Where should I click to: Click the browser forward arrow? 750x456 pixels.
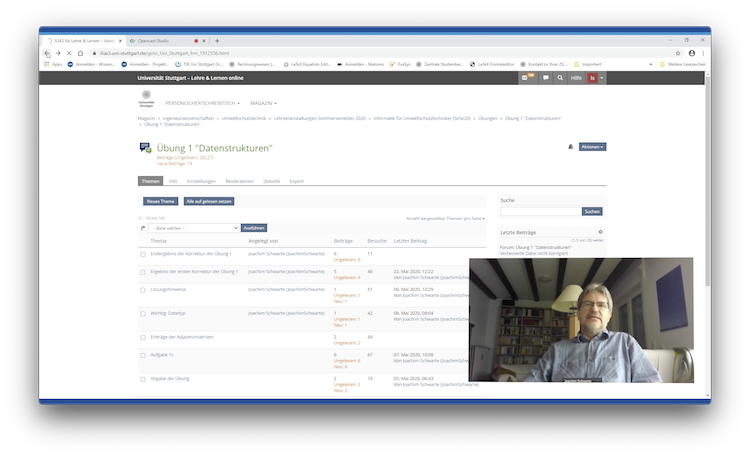(x=58, y=53)
